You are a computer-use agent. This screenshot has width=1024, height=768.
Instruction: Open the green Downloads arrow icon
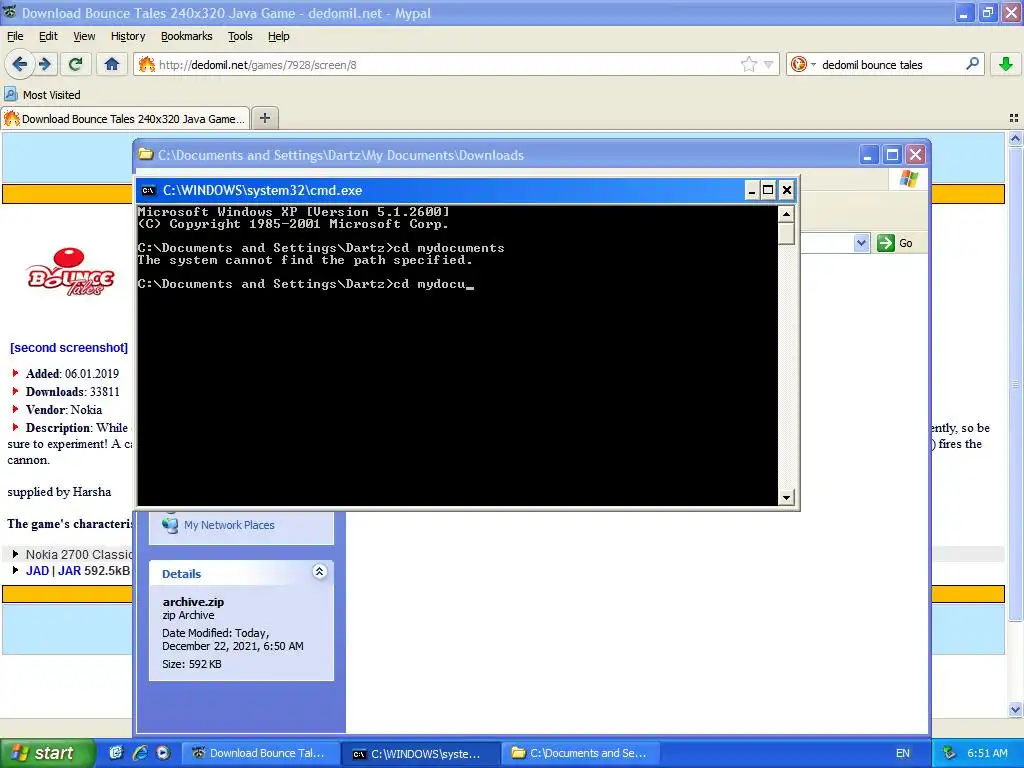(1006, 64)
